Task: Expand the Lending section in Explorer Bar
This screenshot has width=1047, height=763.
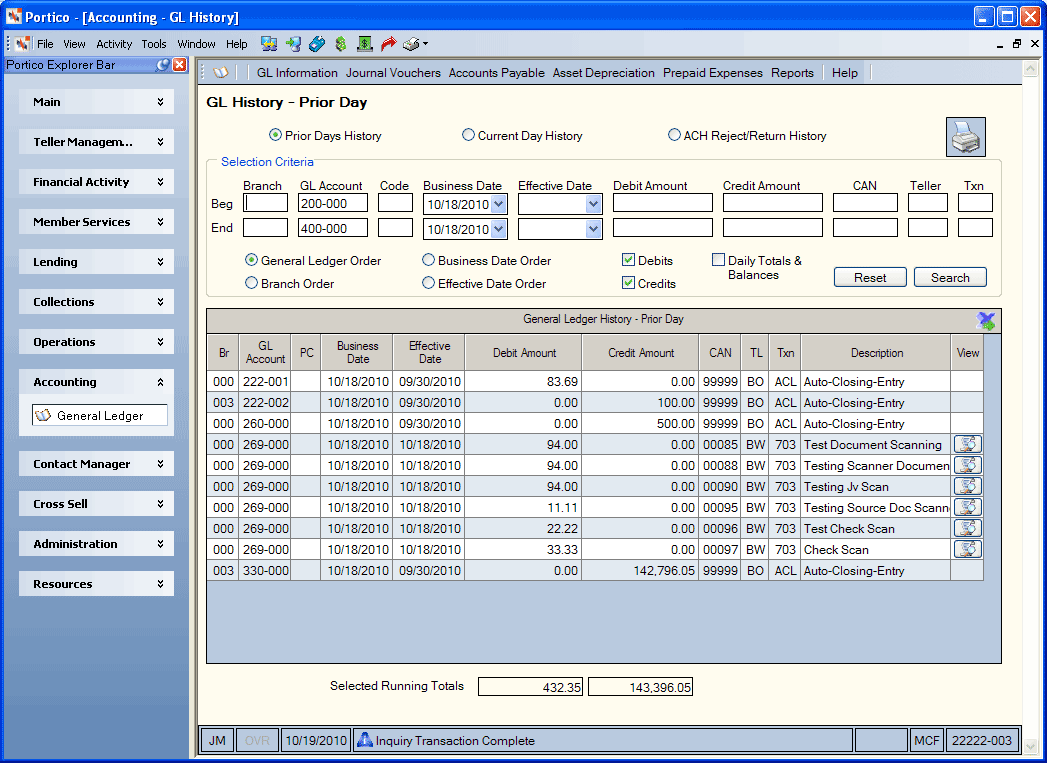Action: coord(97,262)
